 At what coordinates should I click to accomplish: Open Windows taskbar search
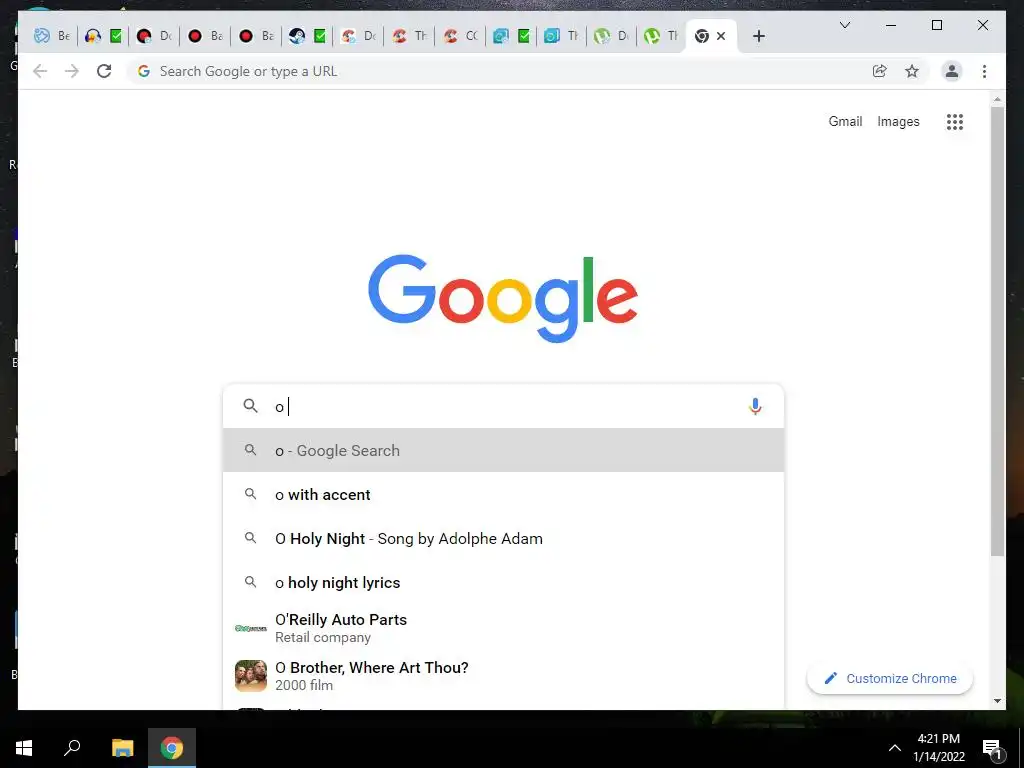pyautogui.click(x=72, y=748)
